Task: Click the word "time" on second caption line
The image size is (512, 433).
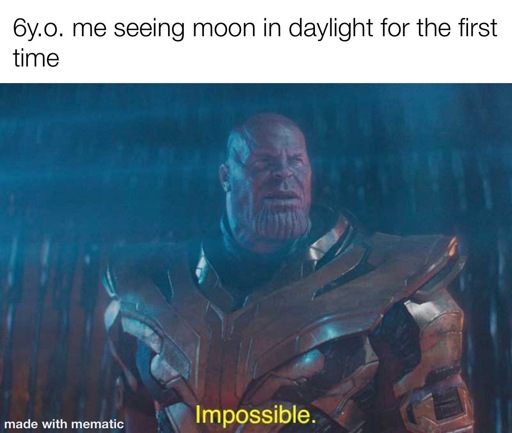Action: pos(36,58)
